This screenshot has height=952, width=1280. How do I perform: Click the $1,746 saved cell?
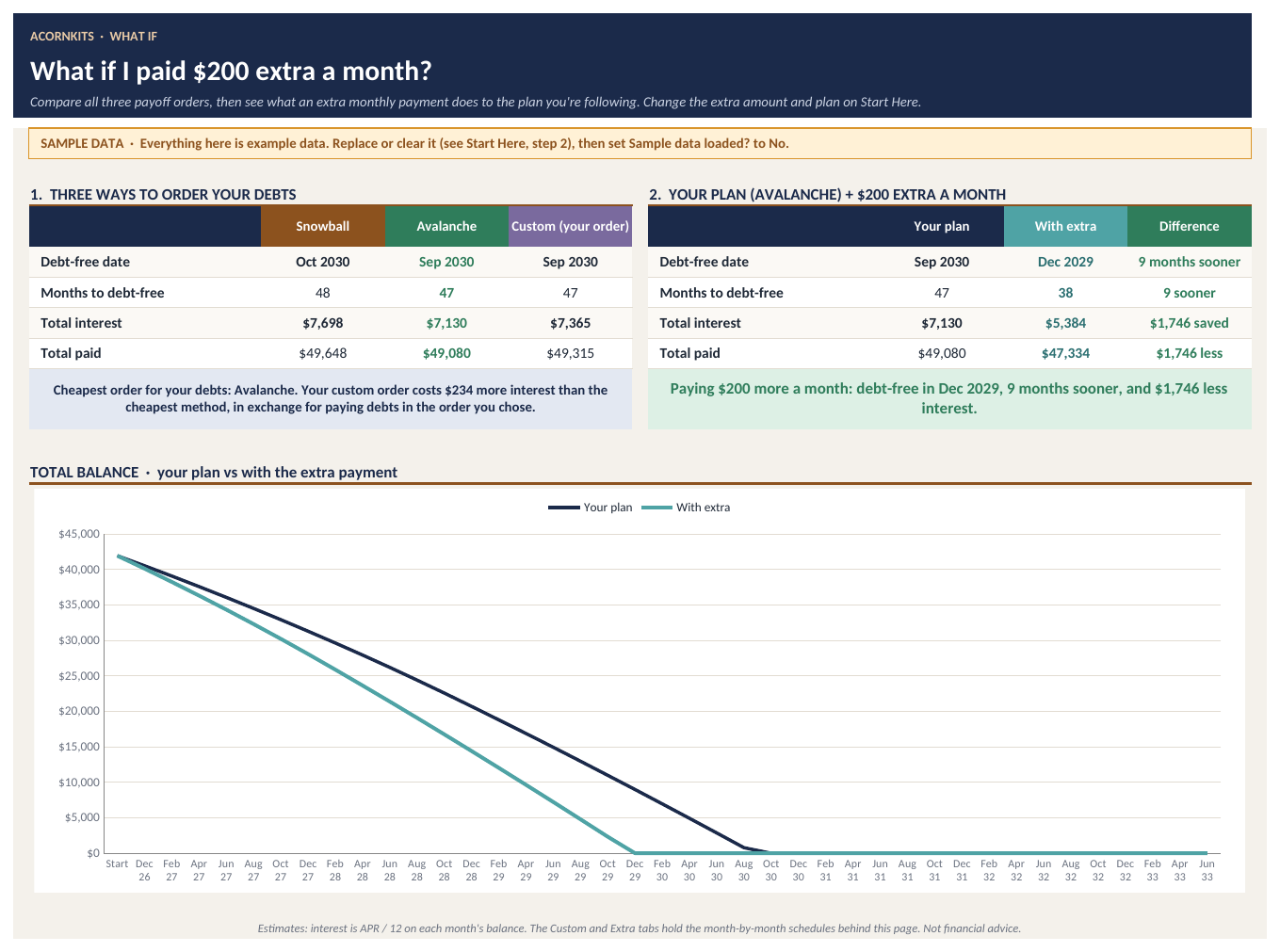(x=1190, y=323)
